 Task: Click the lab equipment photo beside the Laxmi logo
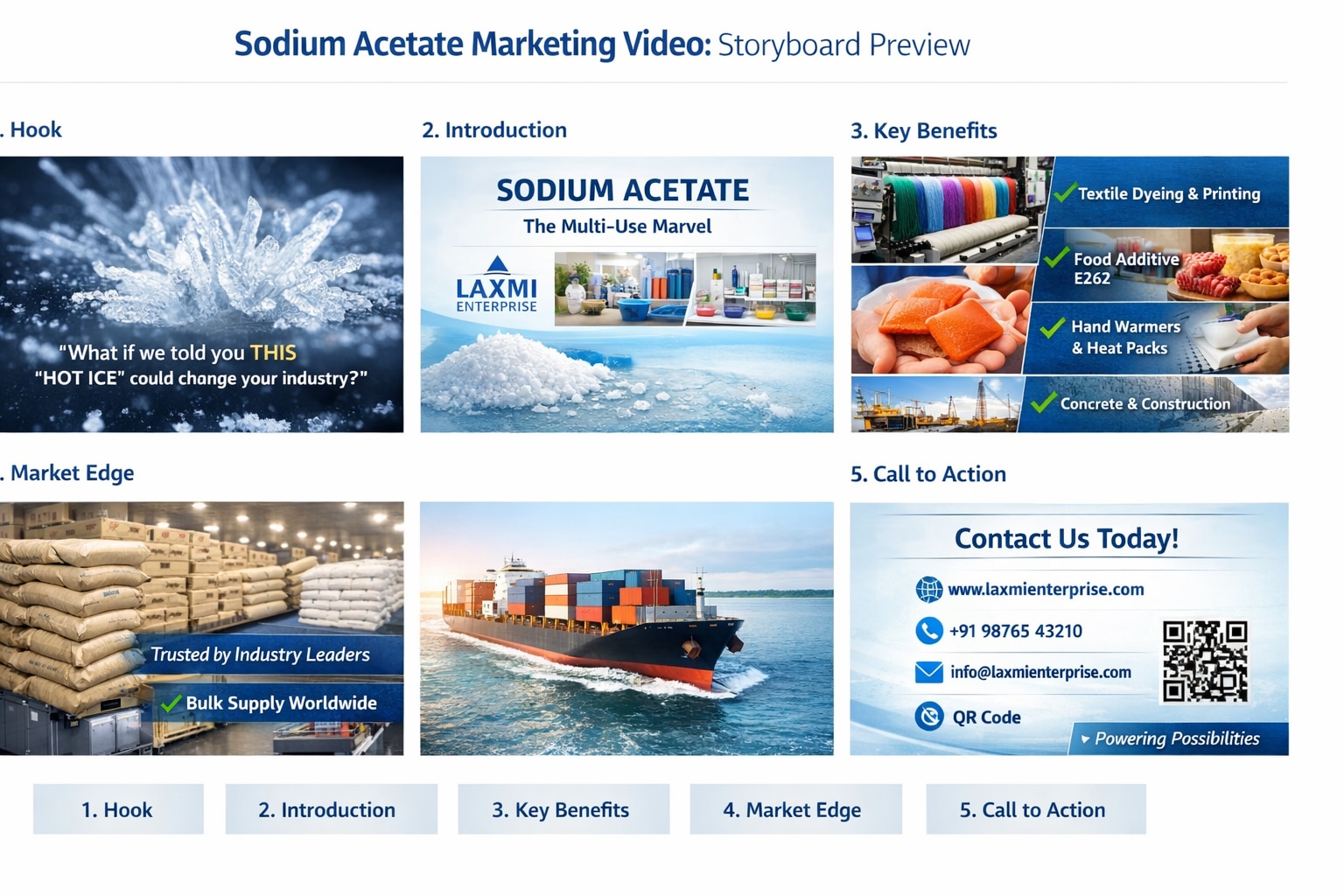[685, 289]
